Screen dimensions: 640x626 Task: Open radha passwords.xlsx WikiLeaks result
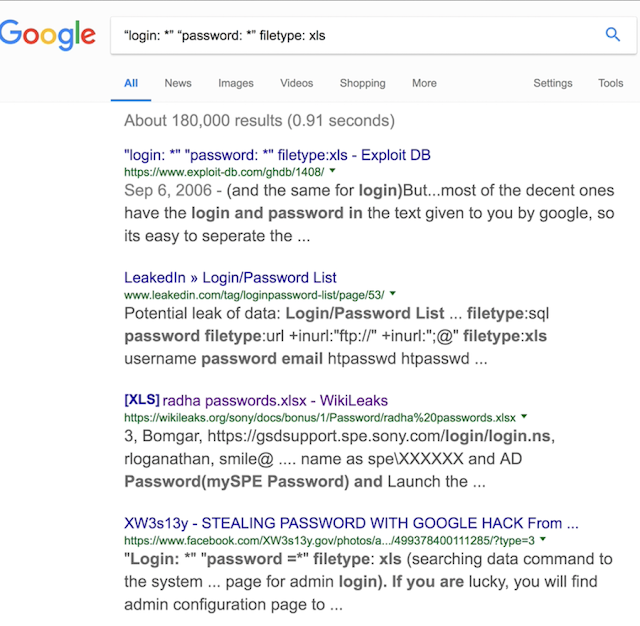(x=255, y=400)
